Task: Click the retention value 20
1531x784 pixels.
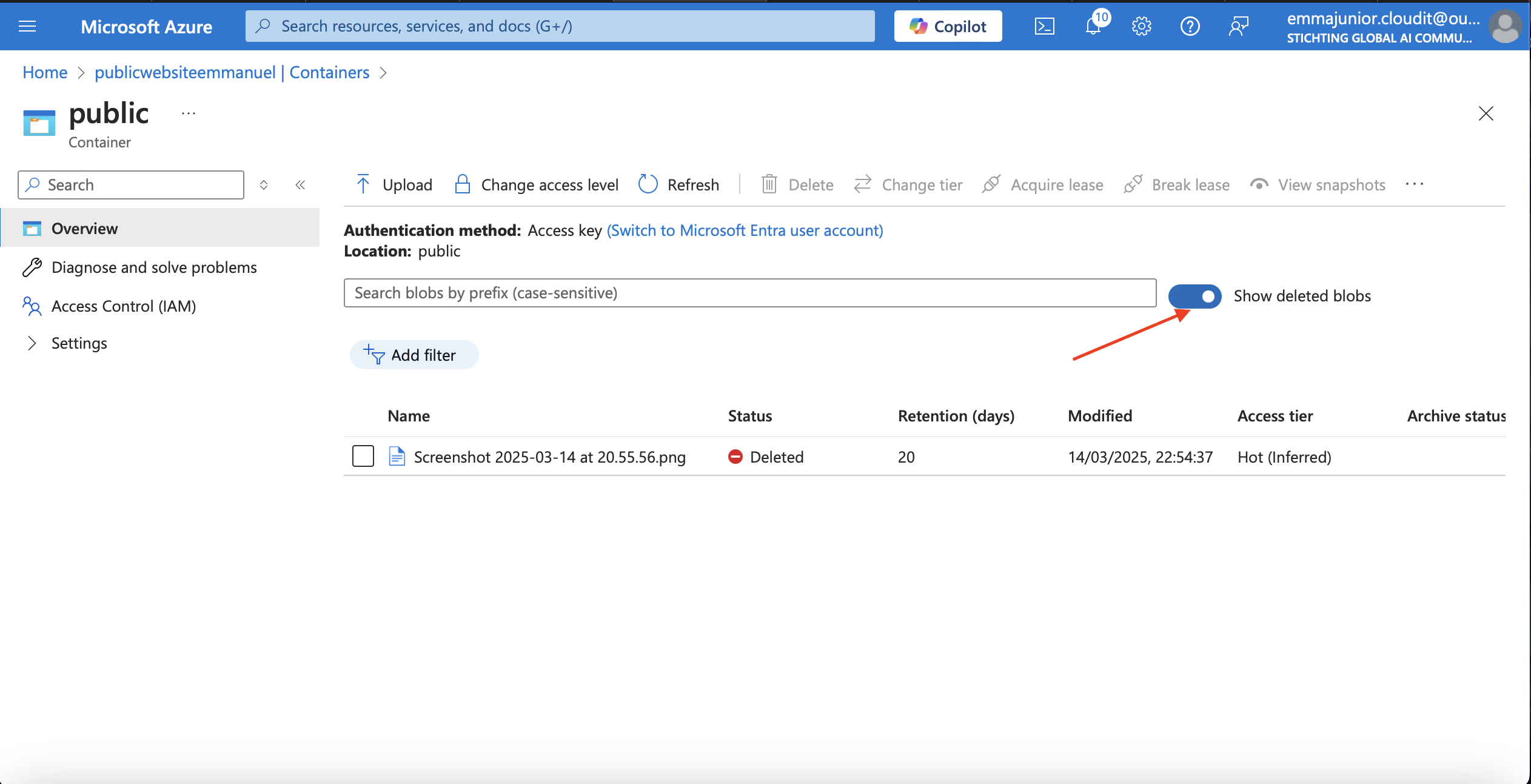Action: click(906, 457)
